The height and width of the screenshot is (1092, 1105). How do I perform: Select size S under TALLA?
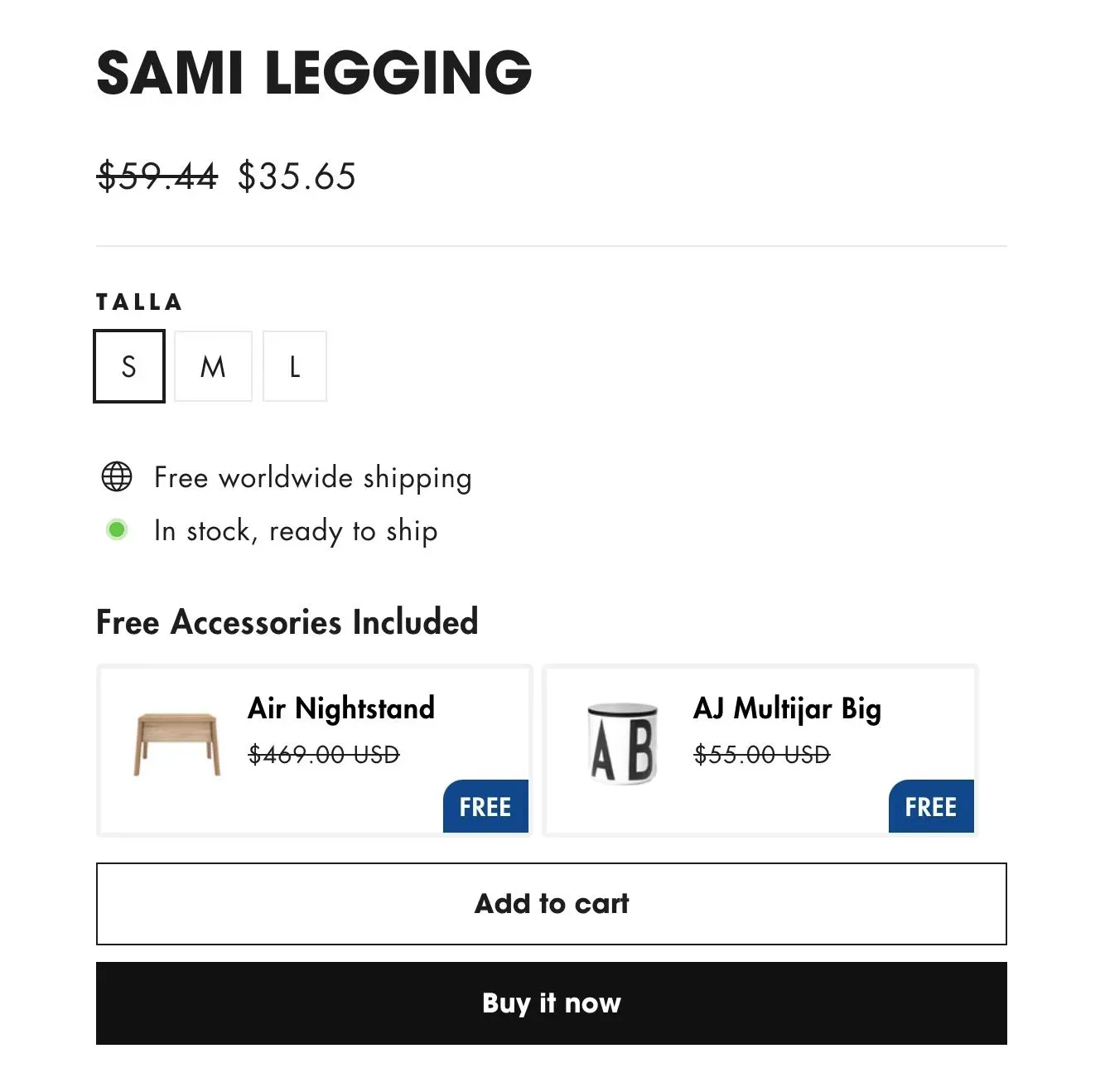click(128, 366)
